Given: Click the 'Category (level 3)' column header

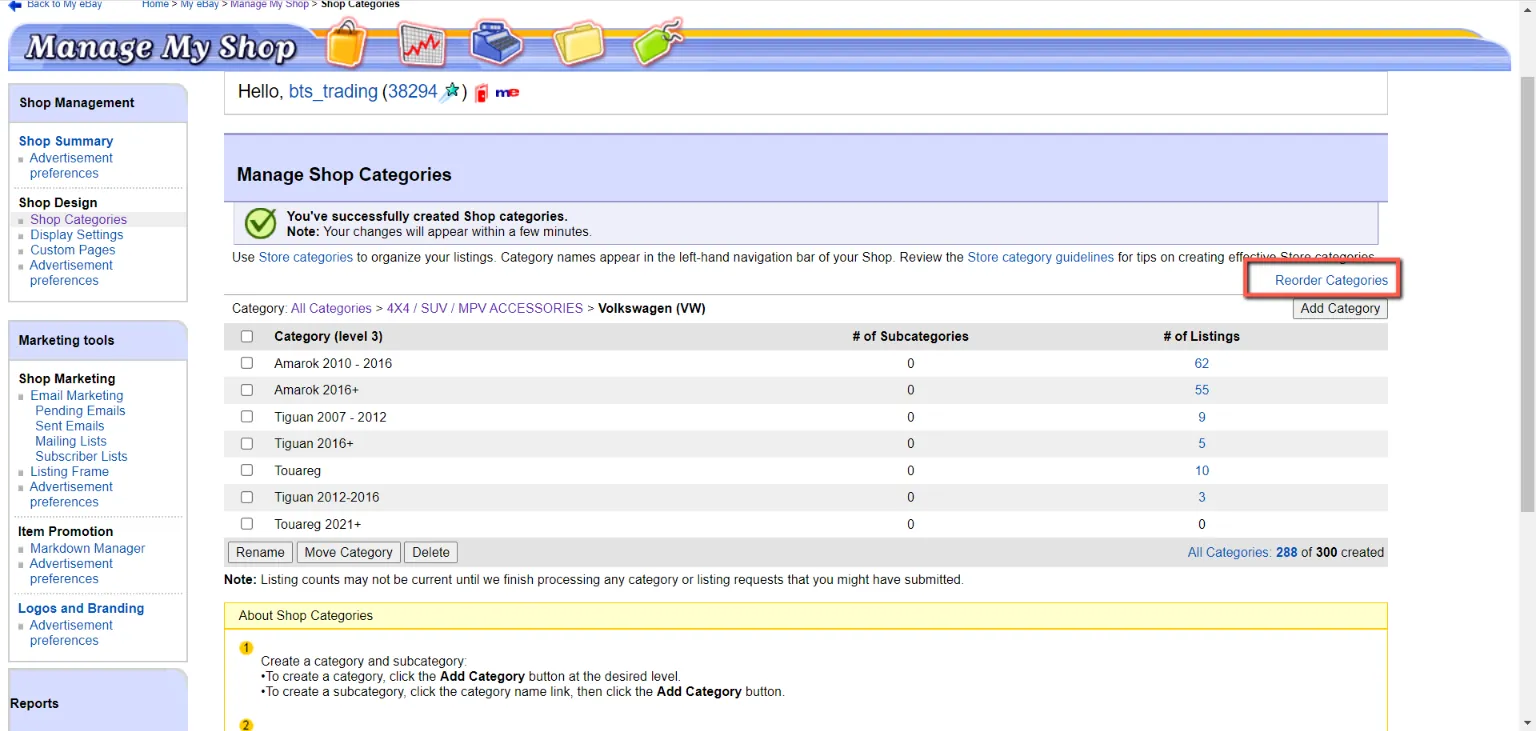Looking at the screenshot, I should coord(328,337).
